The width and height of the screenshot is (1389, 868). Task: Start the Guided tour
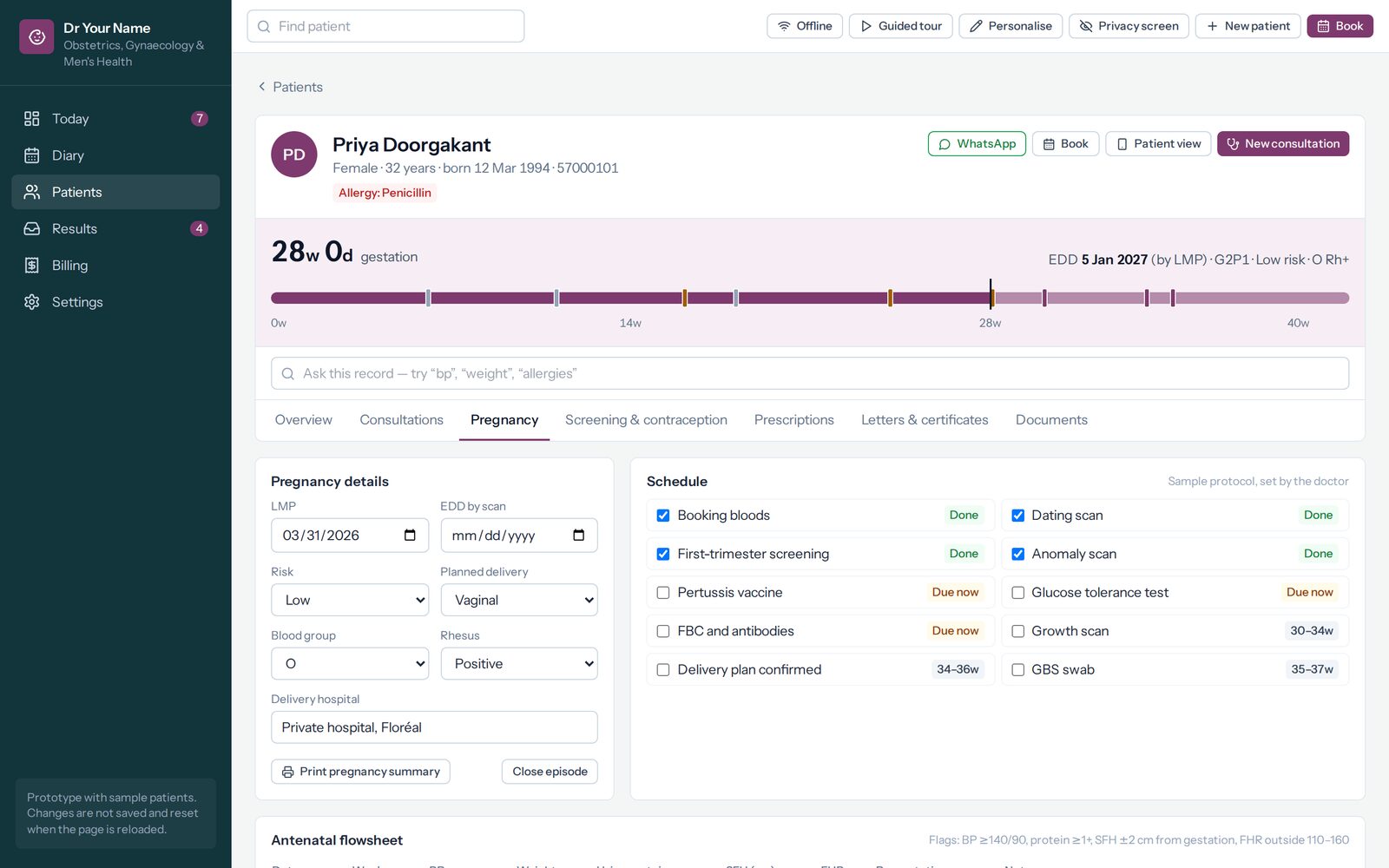pyautogui.click(x=901, y=26)
